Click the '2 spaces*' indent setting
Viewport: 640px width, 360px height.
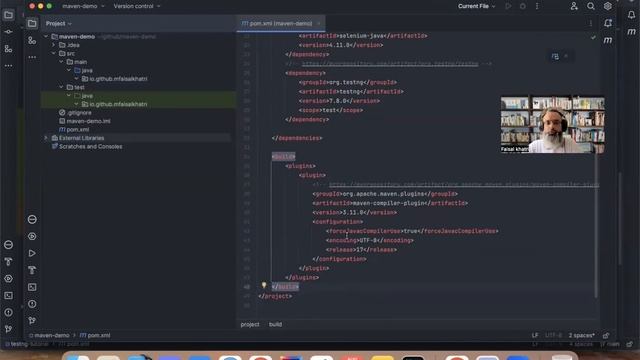(x=582, y=336)
